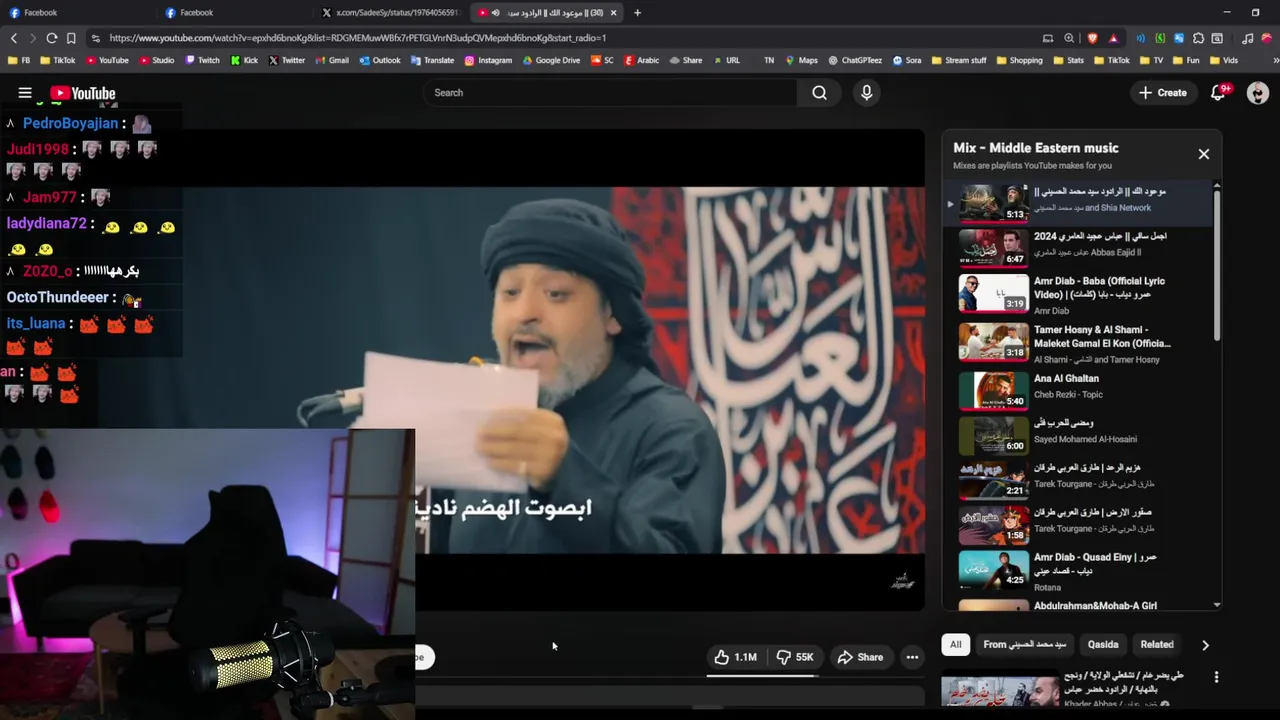Open the Brave Shields lion icon

point(1092,38)
